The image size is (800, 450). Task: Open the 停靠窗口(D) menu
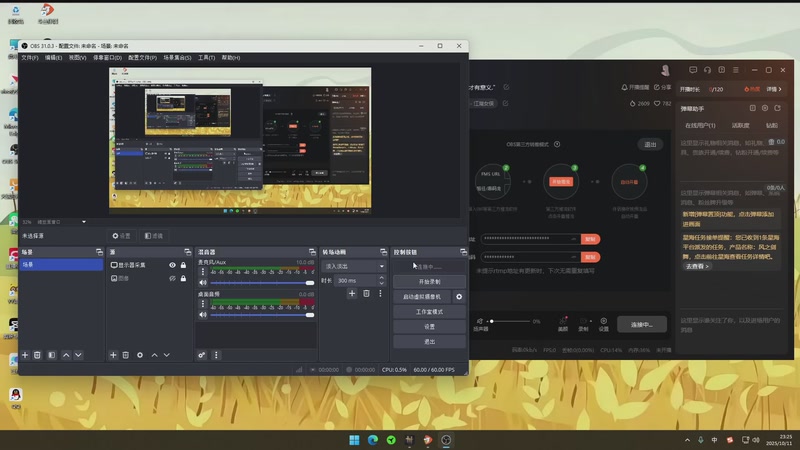click(x=107, y=58)
